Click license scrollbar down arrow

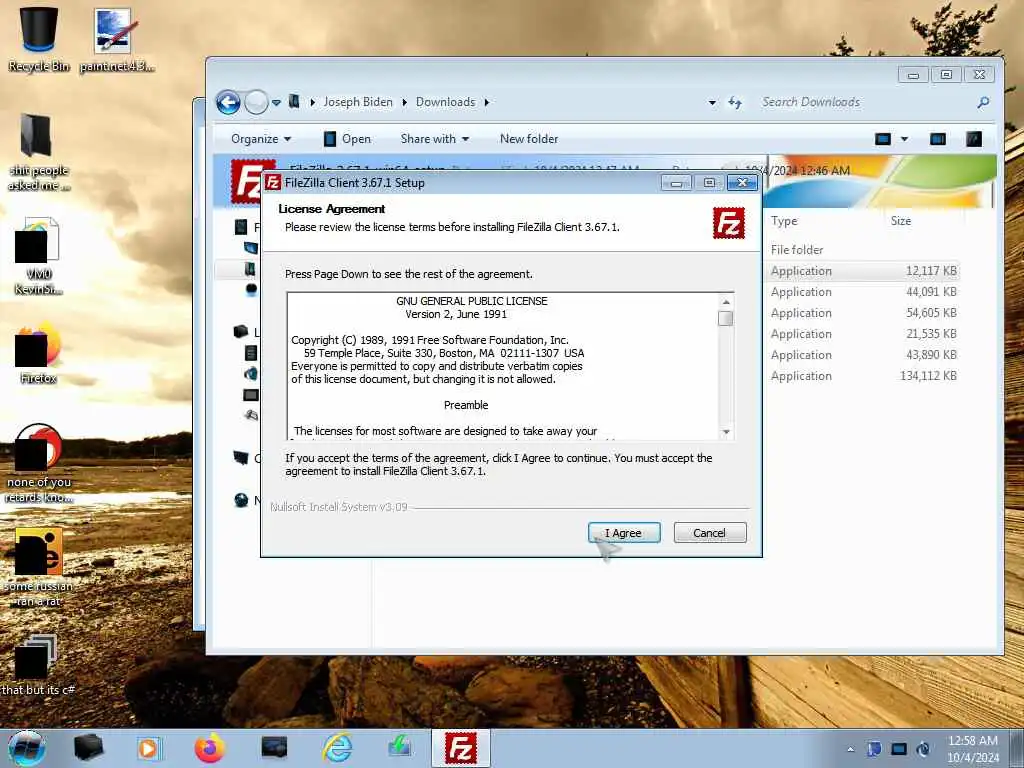726,432
